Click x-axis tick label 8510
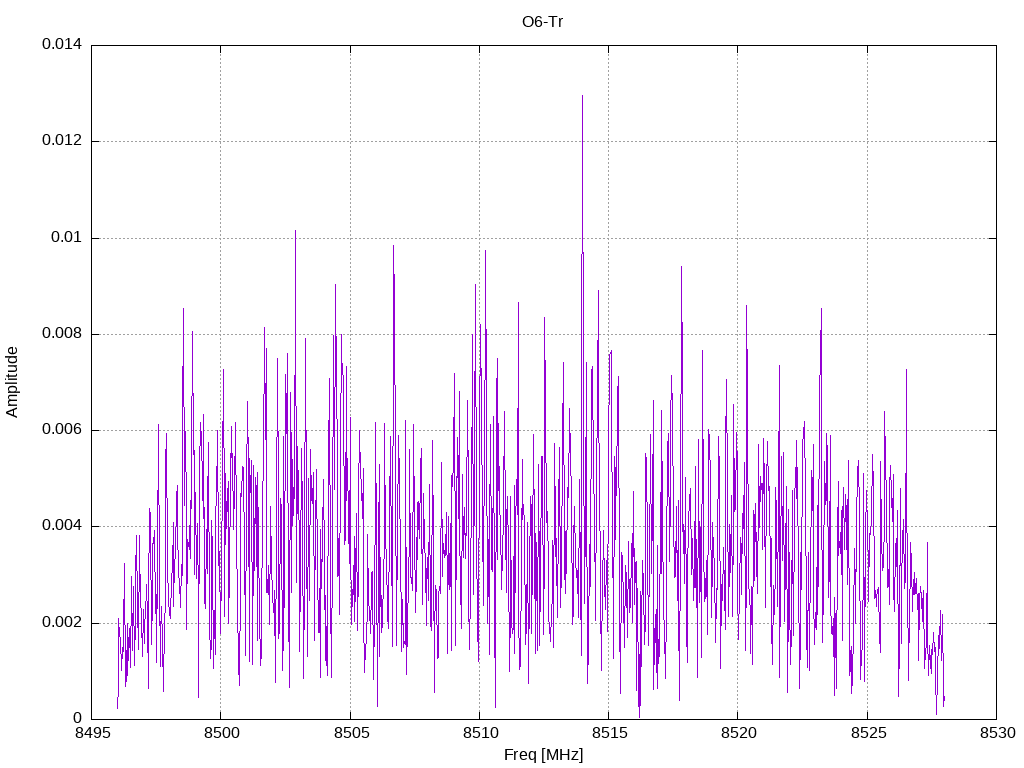1024x768 pixels. point(480,733)
